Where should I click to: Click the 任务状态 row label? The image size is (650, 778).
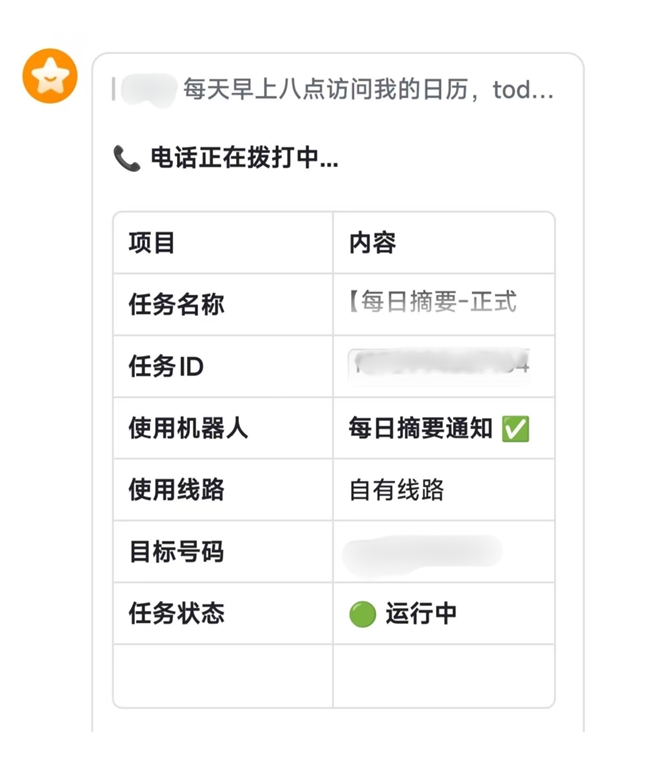(x=176, y=614)
